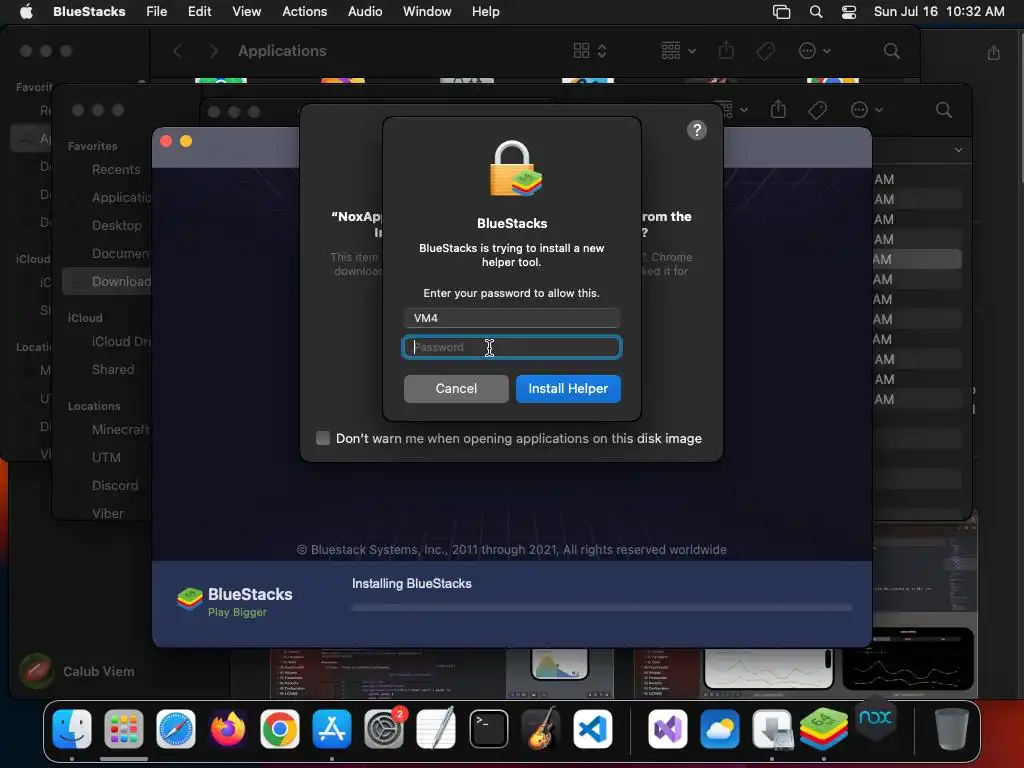
Task: Launch Safari from the Dock
Action: click(176, 729)
